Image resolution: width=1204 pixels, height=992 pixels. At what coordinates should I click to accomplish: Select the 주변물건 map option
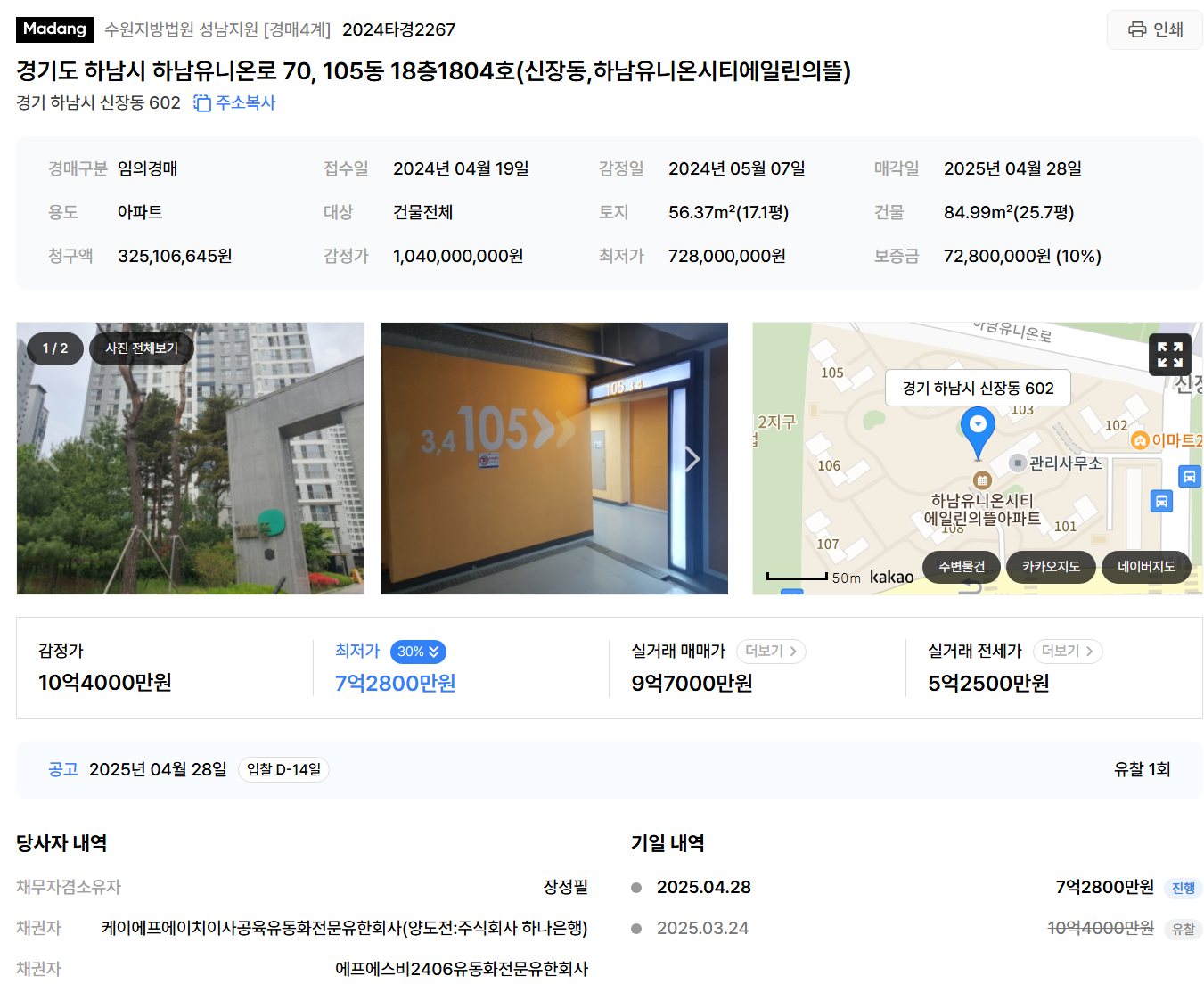pyautogui.click(x=962, y=567)
